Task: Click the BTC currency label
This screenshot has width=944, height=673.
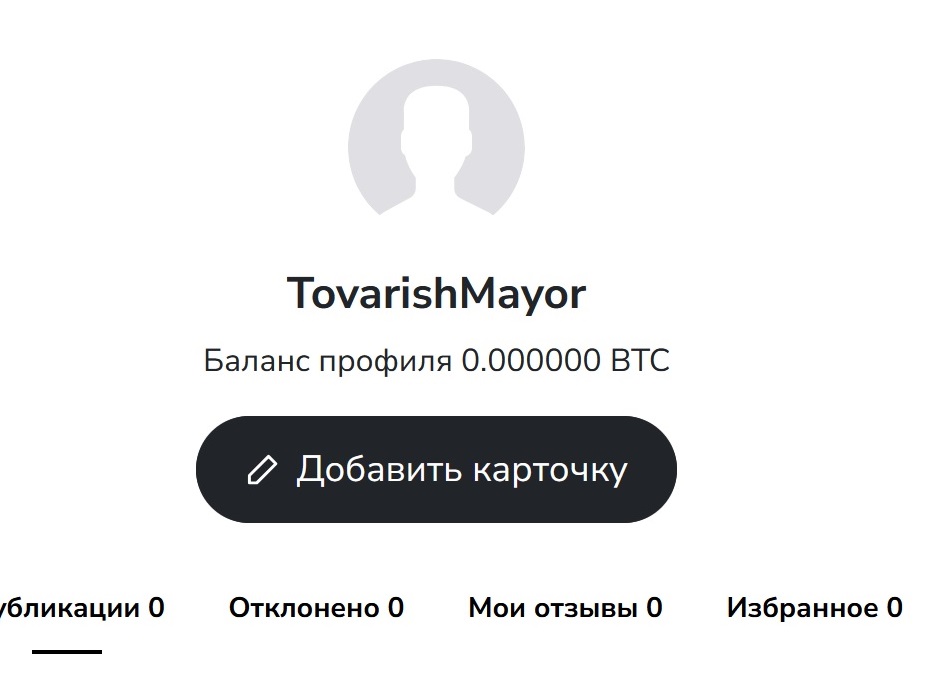Action: pyautogui.click(x=640, y=360)
